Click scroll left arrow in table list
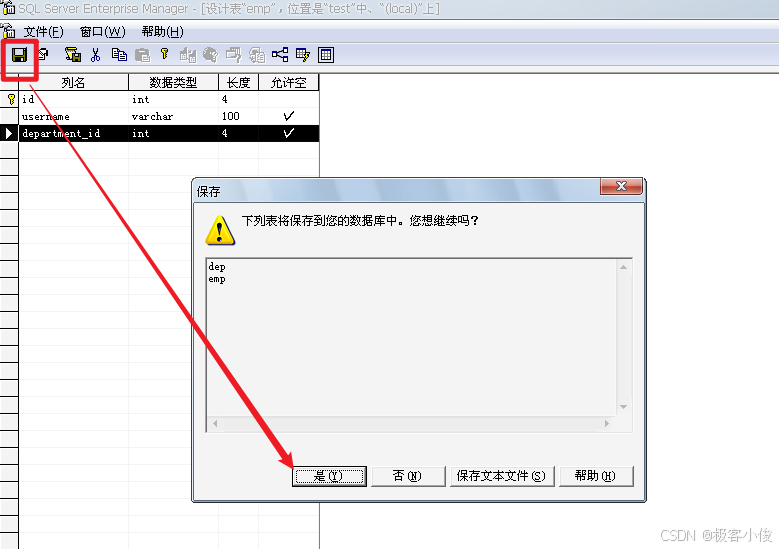This screenshot has height=549, width=779. (x=215, y=423)
